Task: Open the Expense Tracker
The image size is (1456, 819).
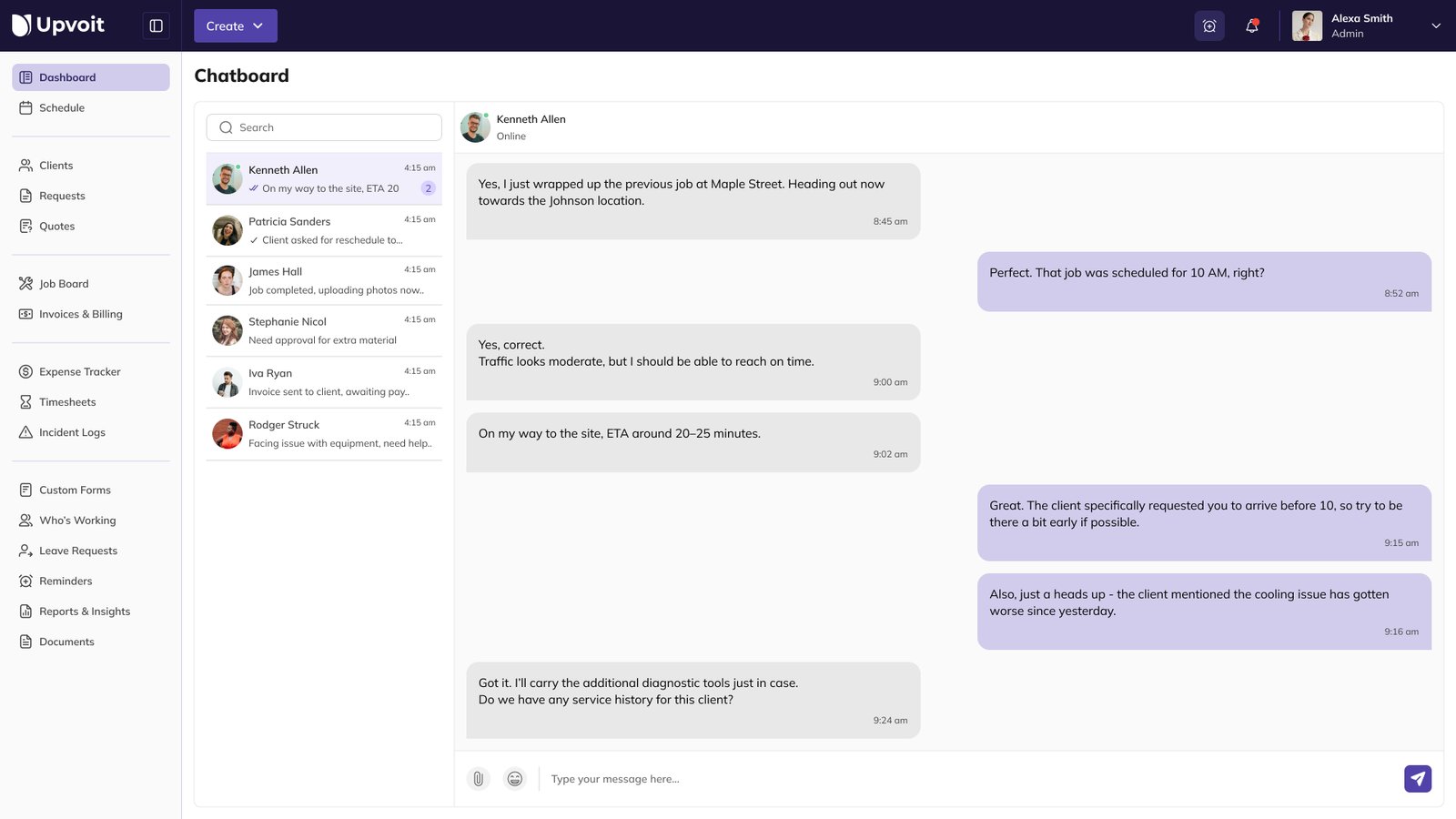Action: pyautogui.click(x=79, y=371)
